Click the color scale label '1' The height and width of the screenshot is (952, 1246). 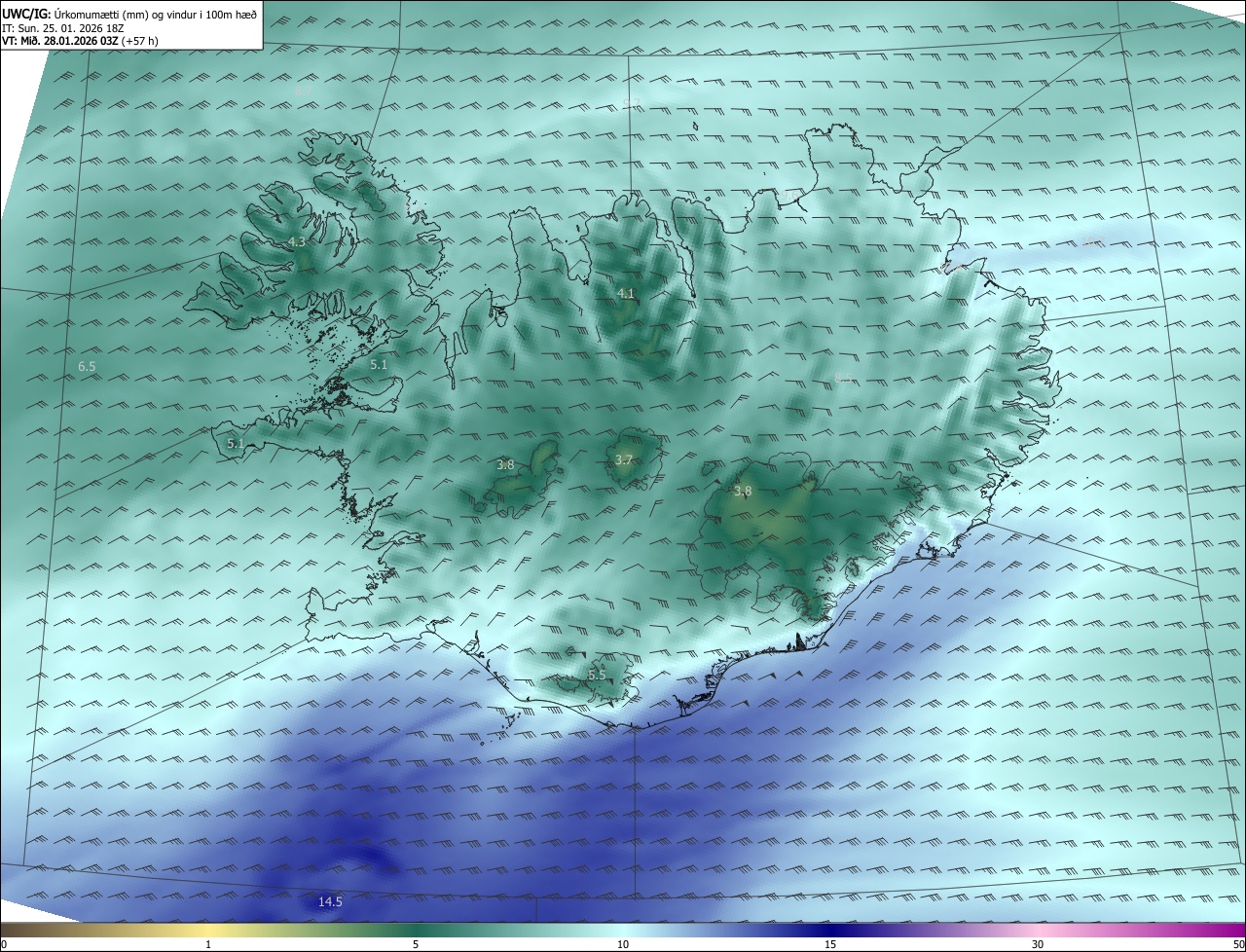point(208,944)
